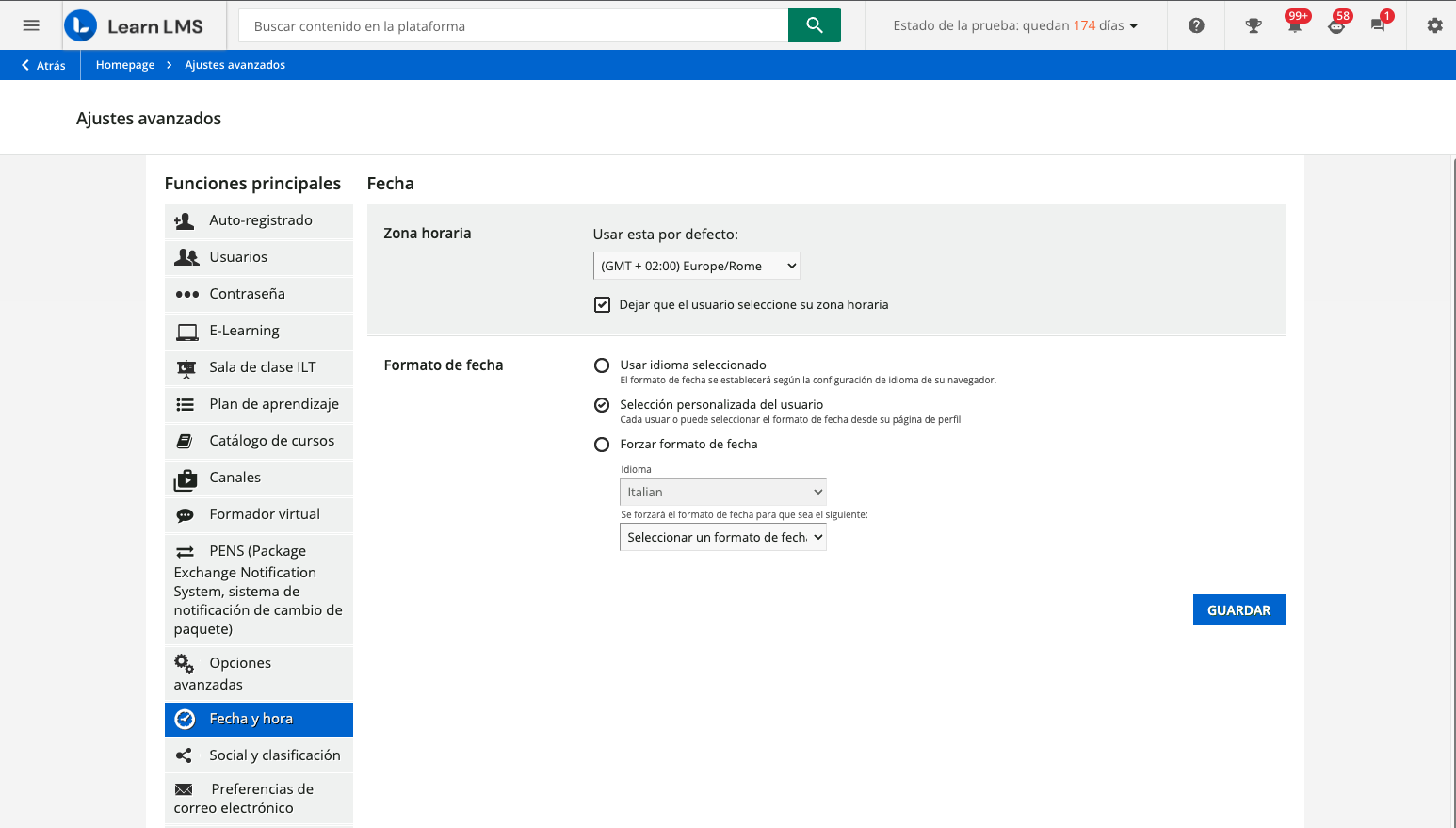Open Preferencias de correo electrónico section
The height and width of the screenshot is (828, 1456).
tap(259, 799)
